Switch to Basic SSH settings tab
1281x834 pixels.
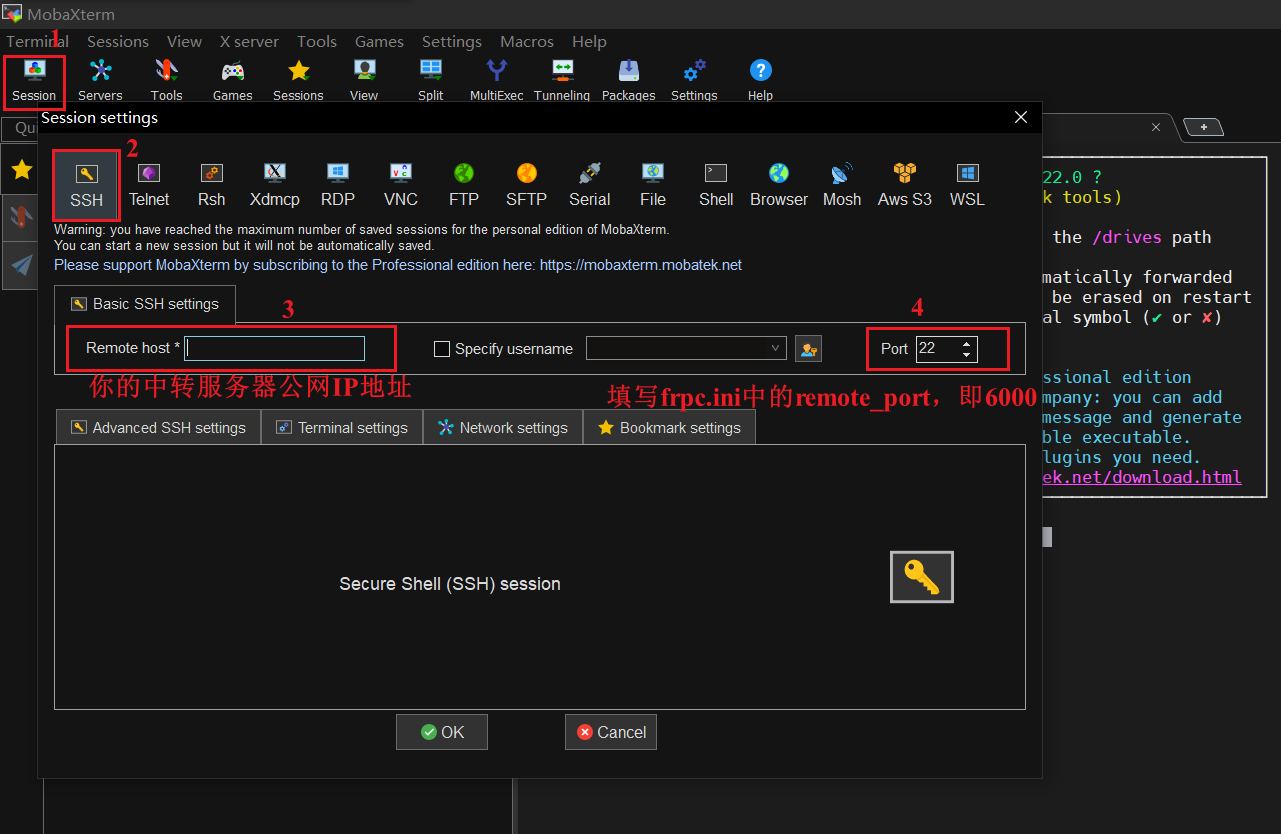point(145,304)
